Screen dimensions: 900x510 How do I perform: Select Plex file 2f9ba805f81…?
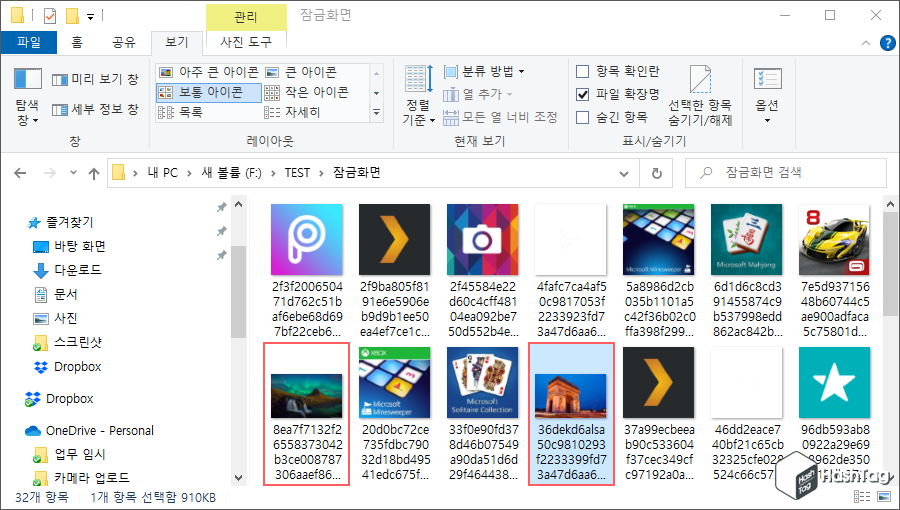pos(395,271)
